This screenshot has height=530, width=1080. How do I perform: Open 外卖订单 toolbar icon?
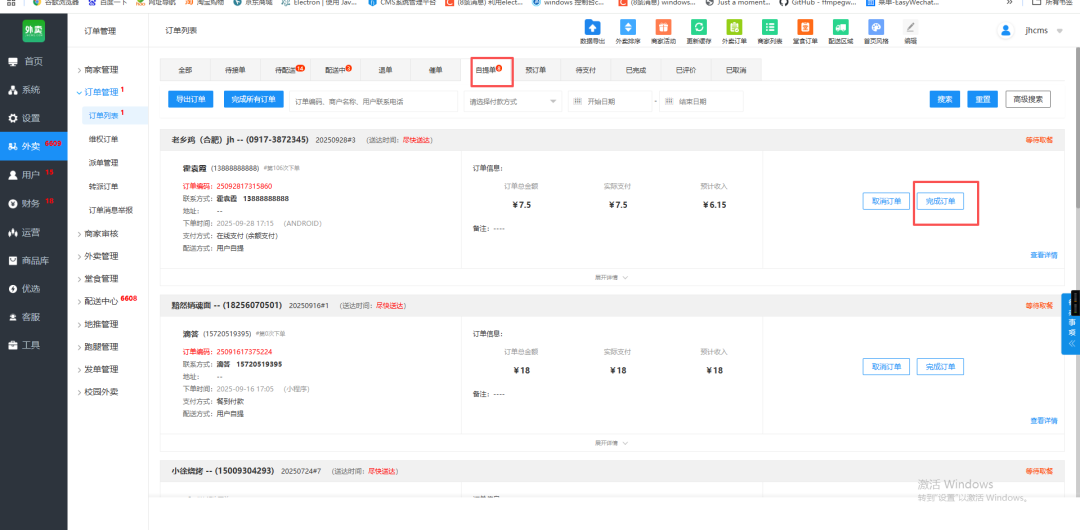click(x=734, y=28)
